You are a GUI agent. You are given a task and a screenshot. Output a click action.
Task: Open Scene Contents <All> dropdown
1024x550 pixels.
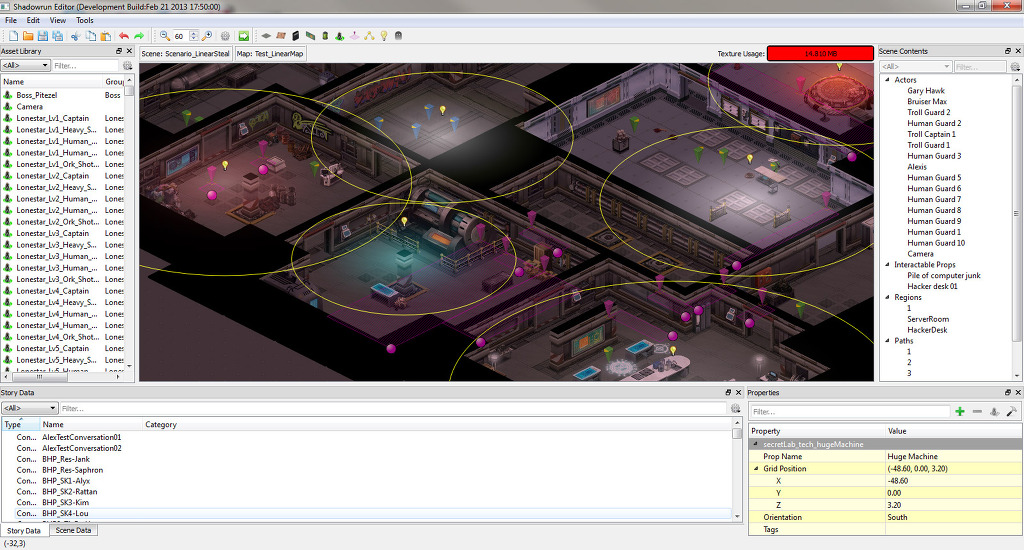point(916,67)
